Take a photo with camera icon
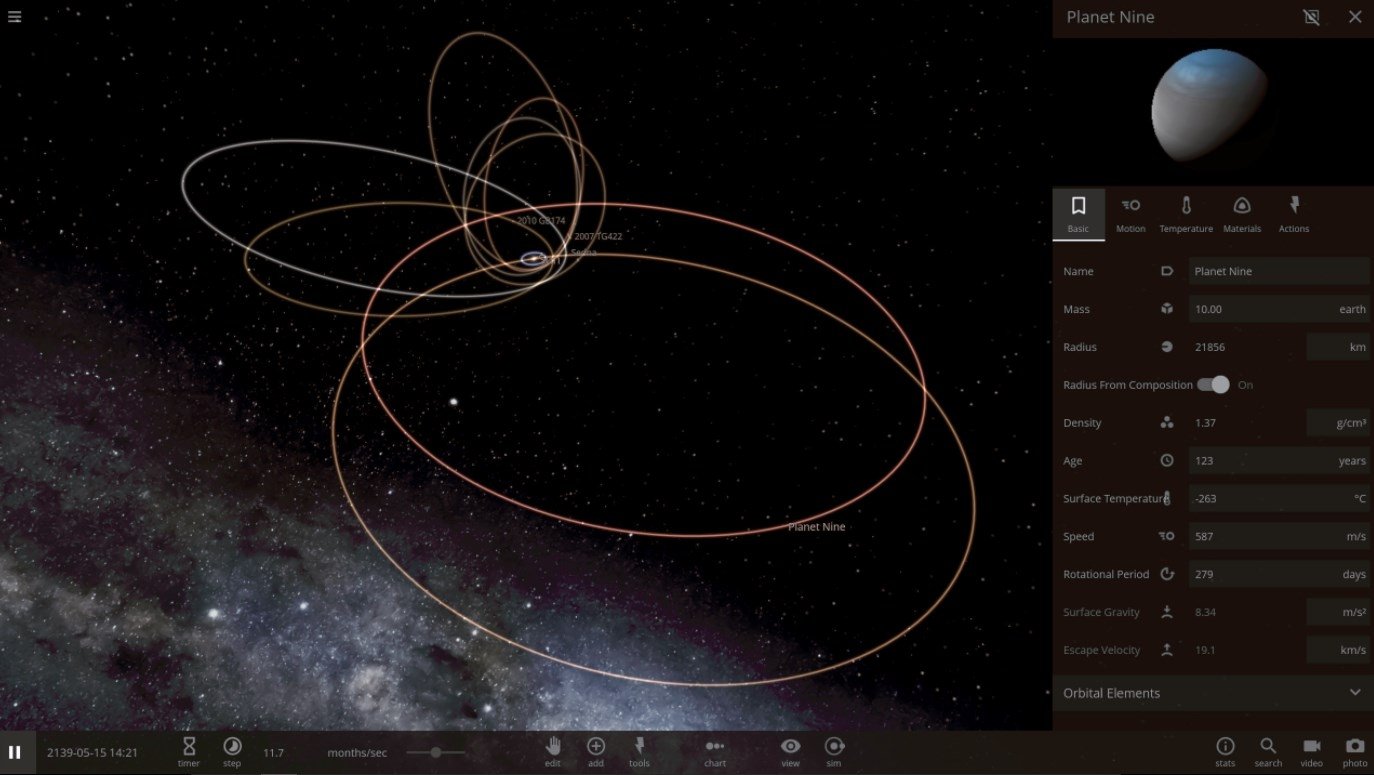Image resolution: width=1374 pixels, height=775 pixels. point(1355,751)
